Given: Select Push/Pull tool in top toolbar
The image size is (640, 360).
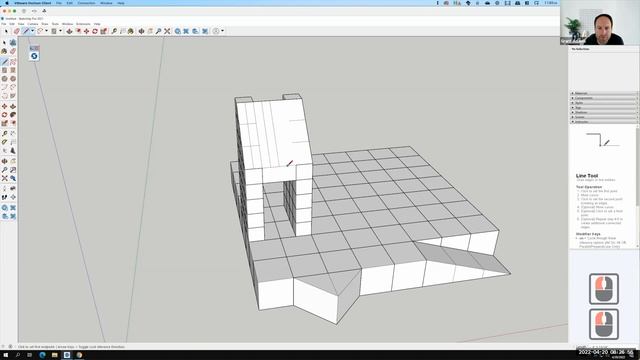Looking at the screenshot, I should [69, 31].
